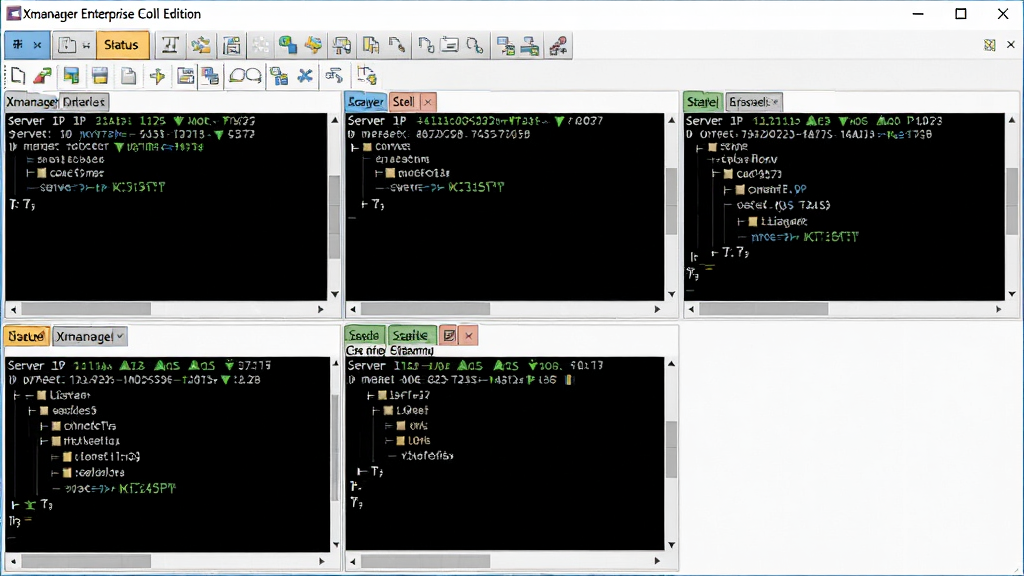The width and height of the screenshot is (1024, 576).
Task: Click the red-and-green arrow toolbar icon
Action: [43, 76]
